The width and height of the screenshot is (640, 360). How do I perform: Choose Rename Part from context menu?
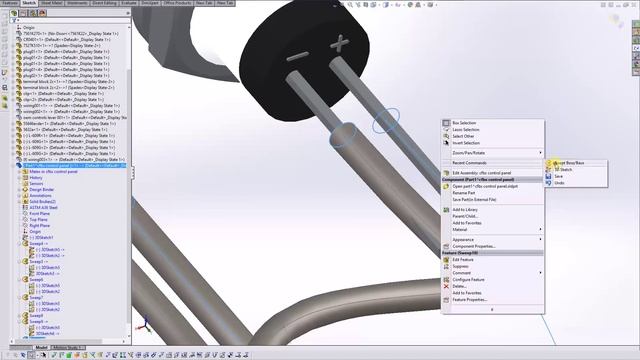(464, 193)
